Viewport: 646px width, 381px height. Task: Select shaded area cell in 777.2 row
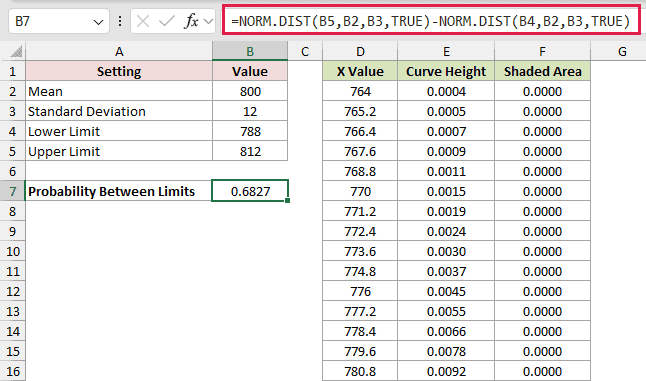click(x=542, y=311)
